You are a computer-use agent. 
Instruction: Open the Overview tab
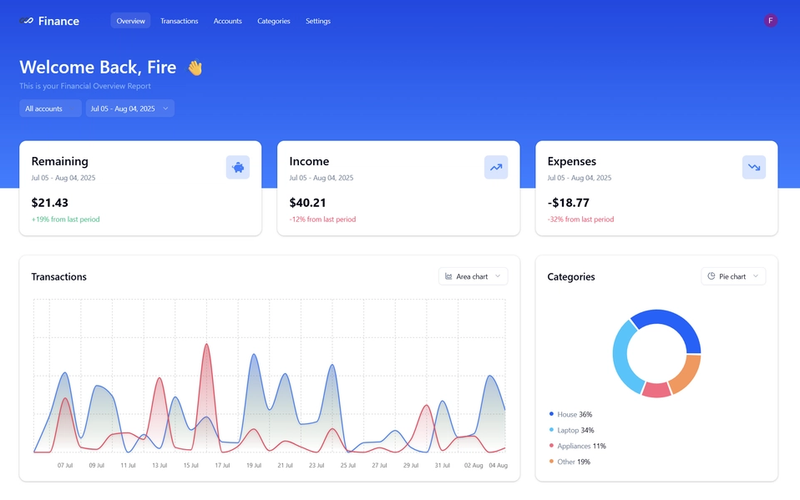click(131, 21)
